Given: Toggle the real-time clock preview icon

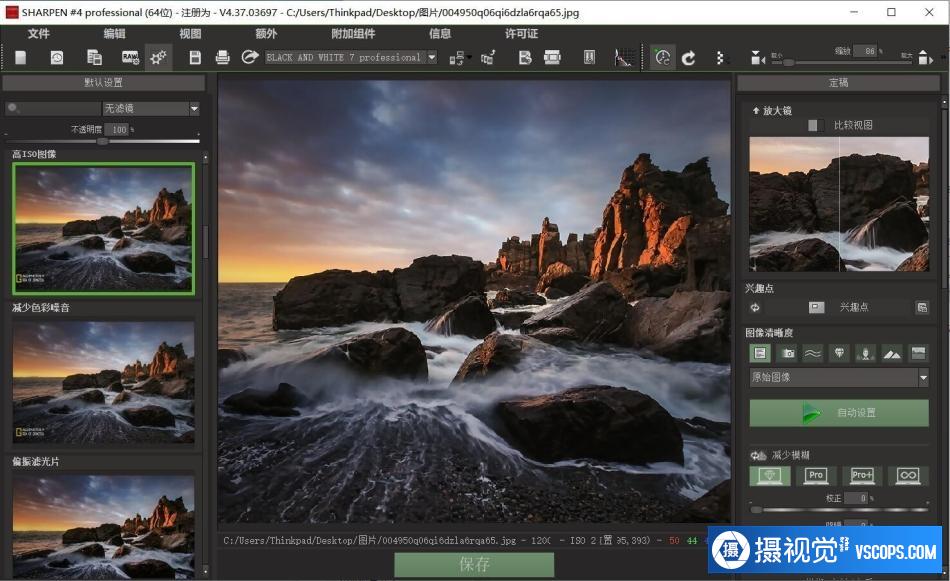Looking at the screenshot, I should pos(663,58).
